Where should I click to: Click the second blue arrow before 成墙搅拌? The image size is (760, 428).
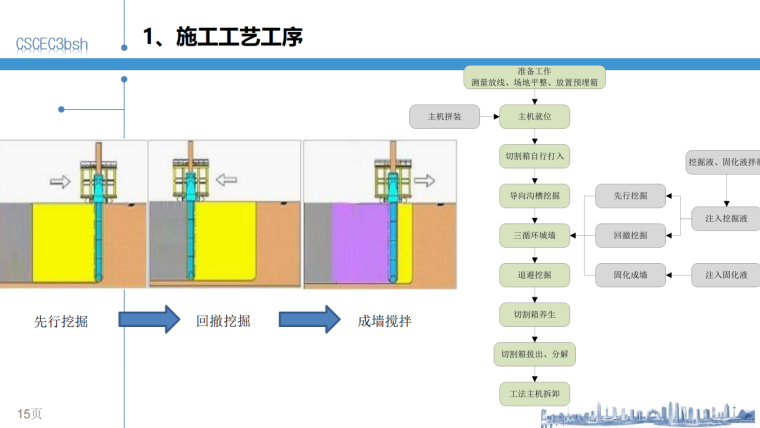(x=308, y=321)
